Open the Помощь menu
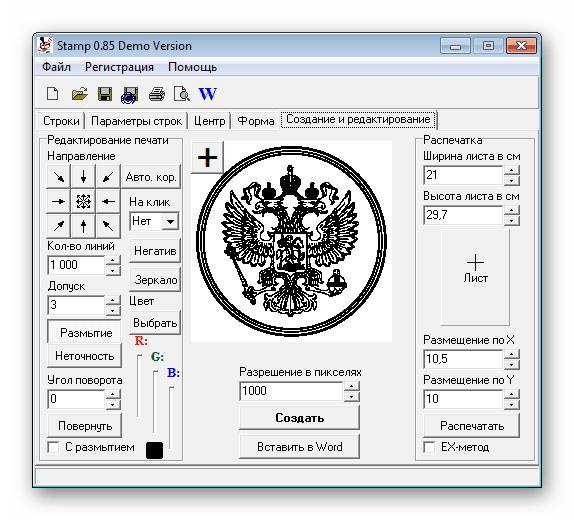574x520 pixels. coord(193,67)
